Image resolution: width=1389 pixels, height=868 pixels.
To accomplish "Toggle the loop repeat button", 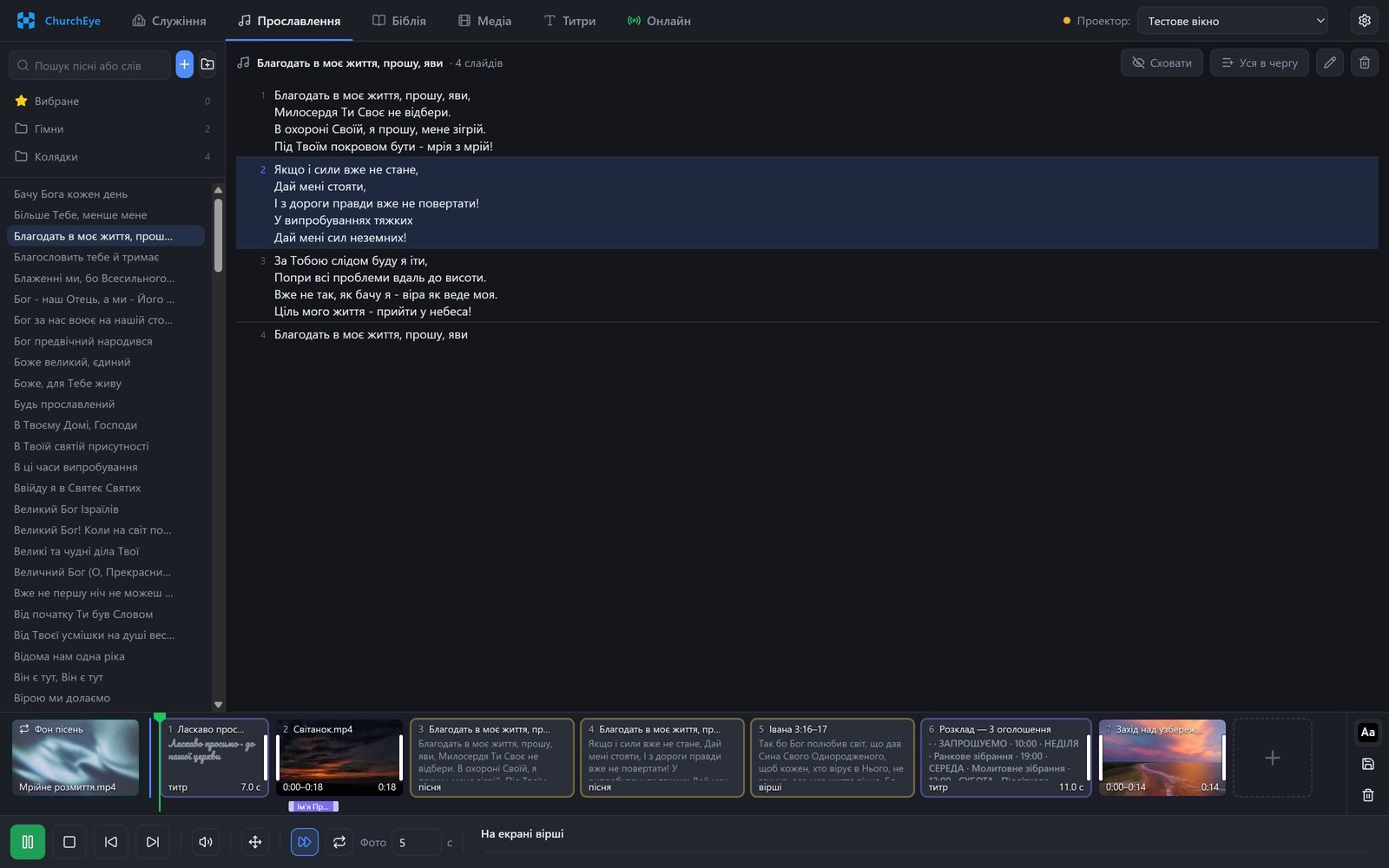I will (x=339, y=842).
